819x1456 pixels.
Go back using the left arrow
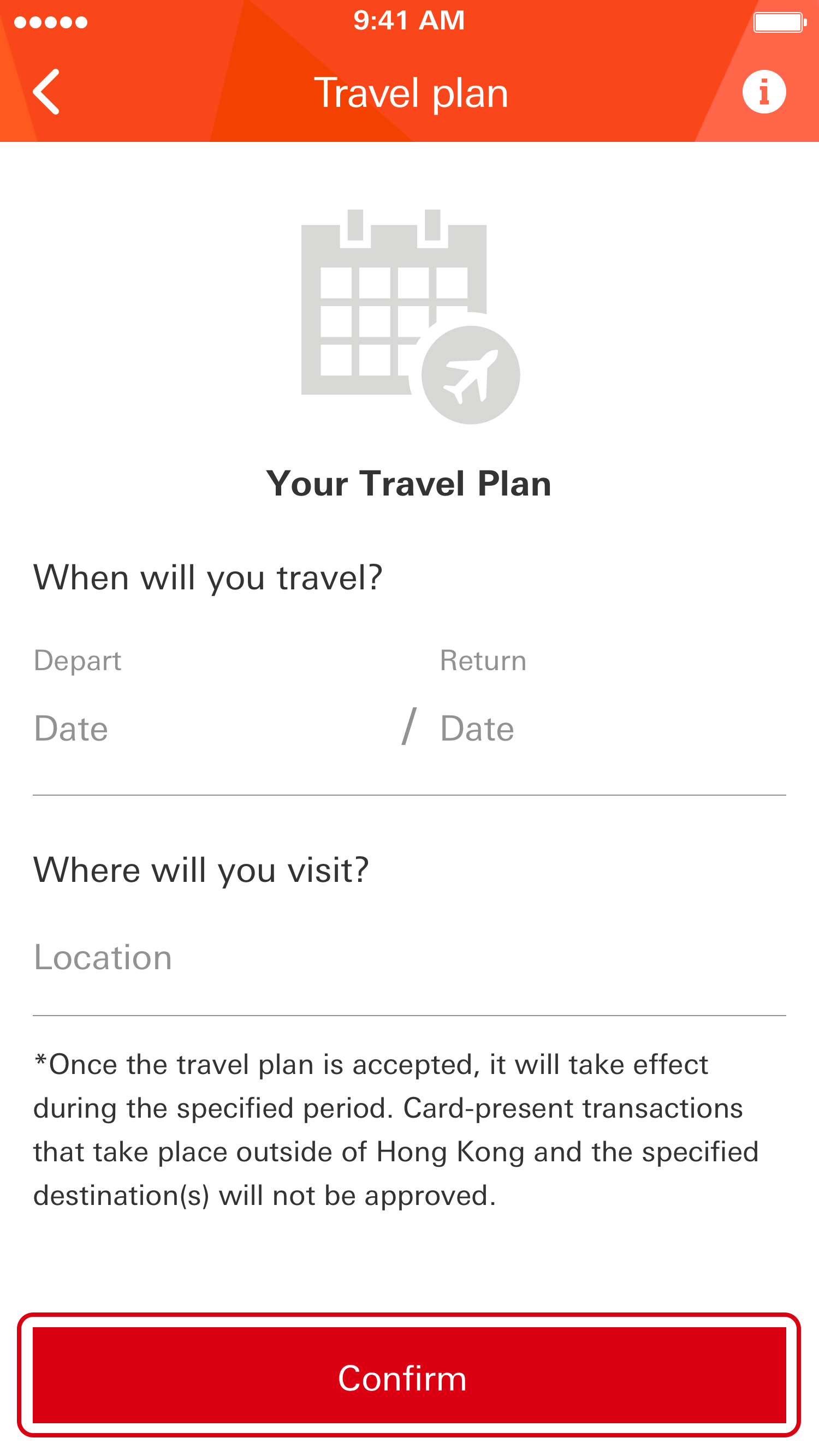(46, 92)
